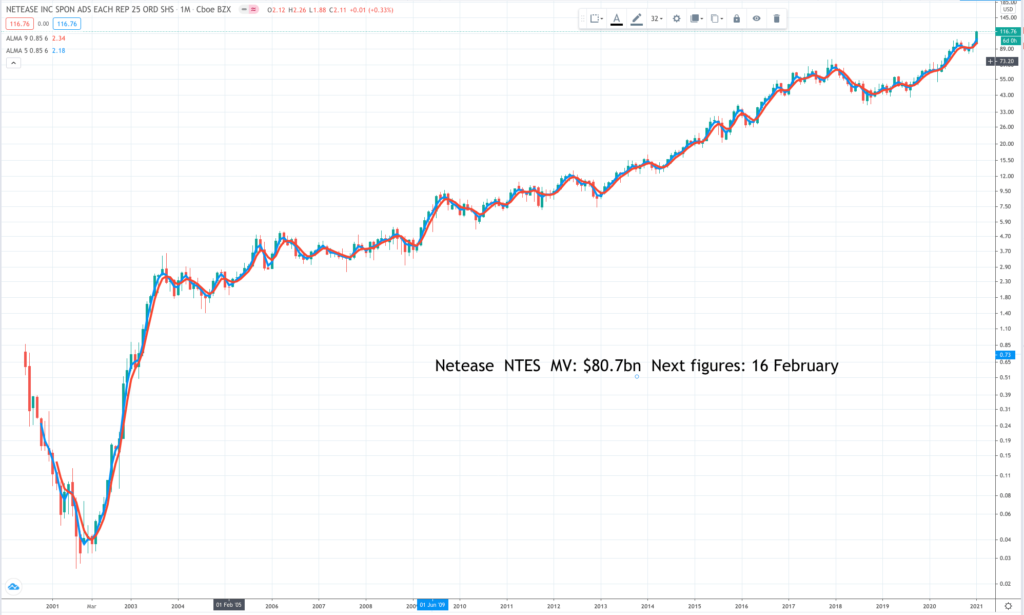Viewport: 1024px width, 615px height.
Task: Click the TradingView cloud logo icon
Action: (x=13, y=587)
